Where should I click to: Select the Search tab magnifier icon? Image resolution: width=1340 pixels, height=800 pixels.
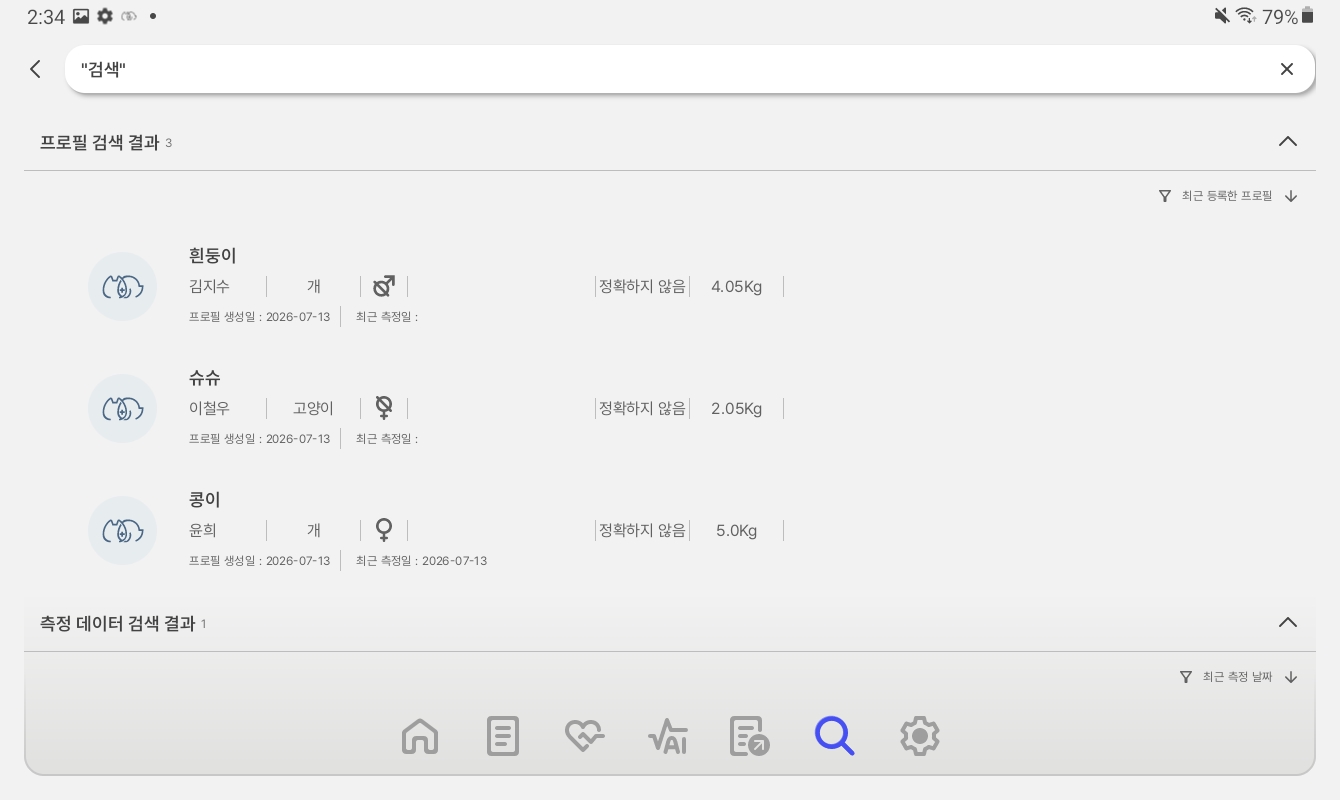(834, 736)
